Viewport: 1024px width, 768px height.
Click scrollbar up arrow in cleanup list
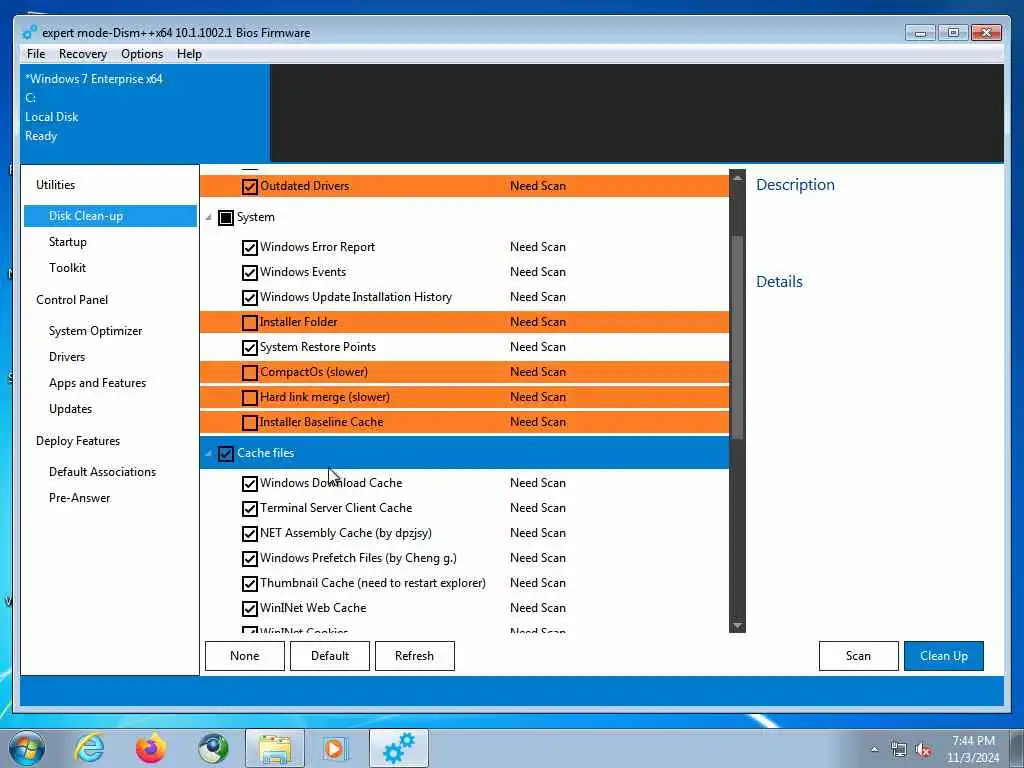pos(737,177)
